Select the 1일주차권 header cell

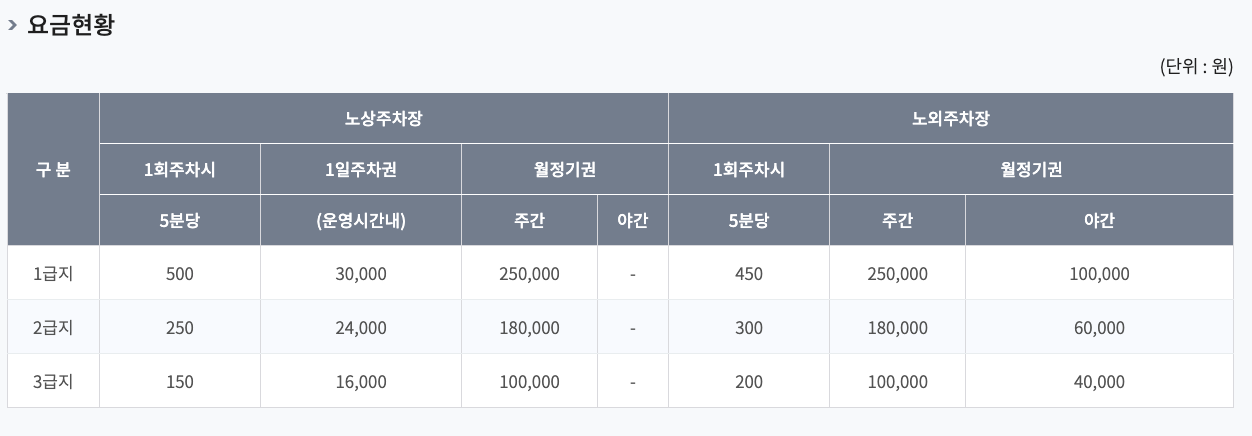pyautogui.click(x=360, y=169)
